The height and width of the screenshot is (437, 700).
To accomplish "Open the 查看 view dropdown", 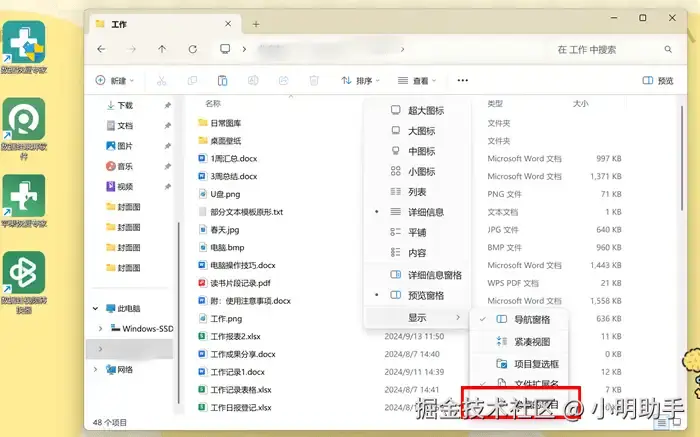I will click(x=417, y=81).
